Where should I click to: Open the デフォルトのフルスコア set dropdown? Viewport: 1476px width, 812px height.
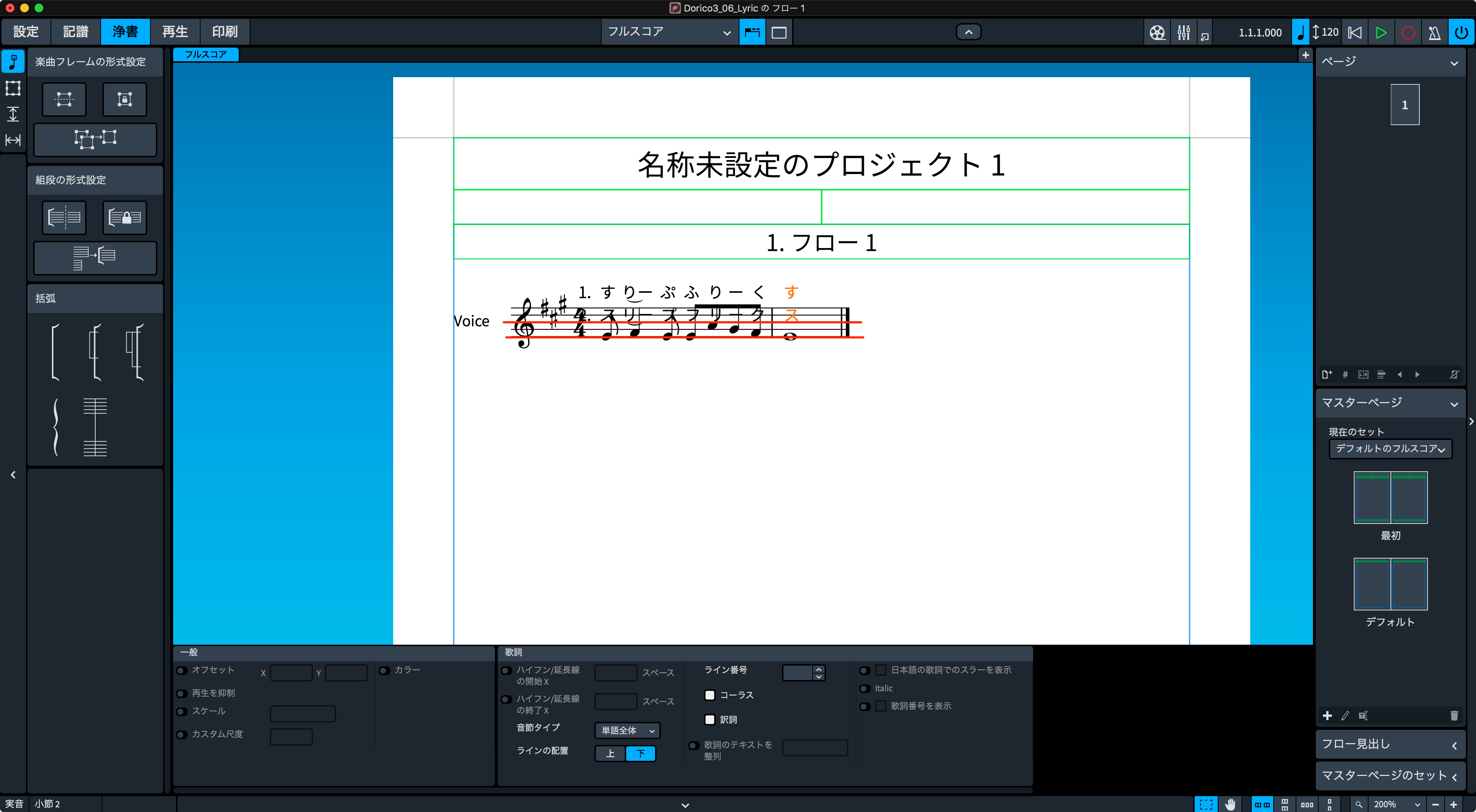click(1391, 449)
